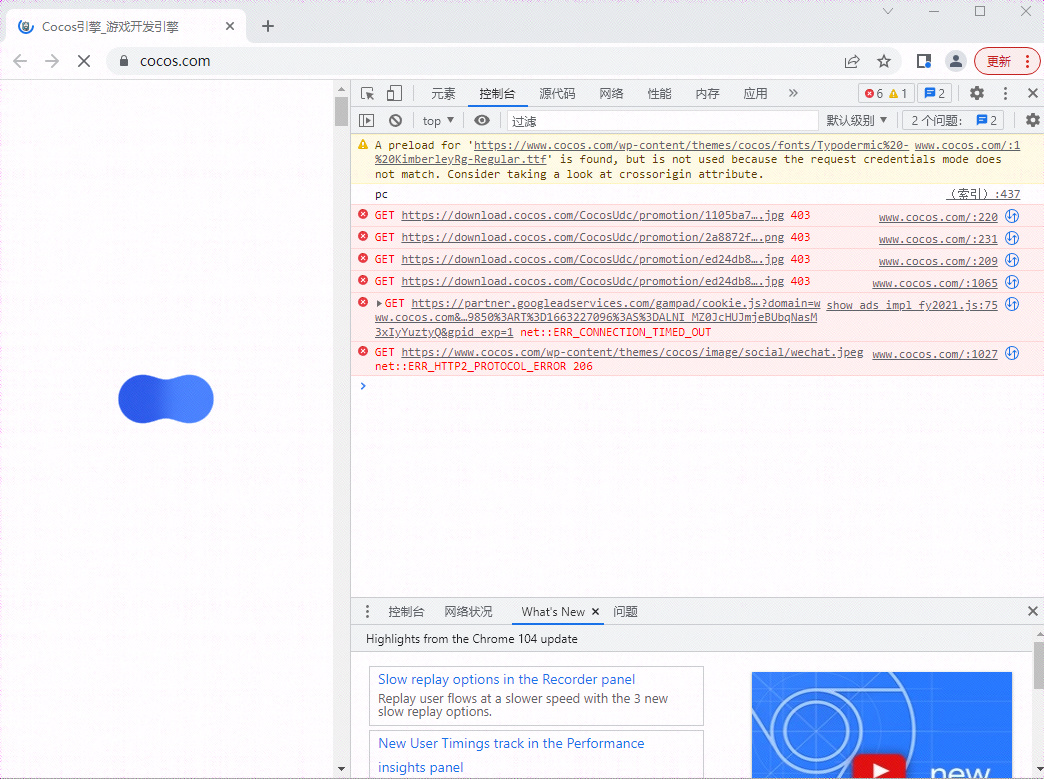This screenshot has height=779, width=1044.
Task: Expand more DevTools tabs chevron
Action: 793,93
